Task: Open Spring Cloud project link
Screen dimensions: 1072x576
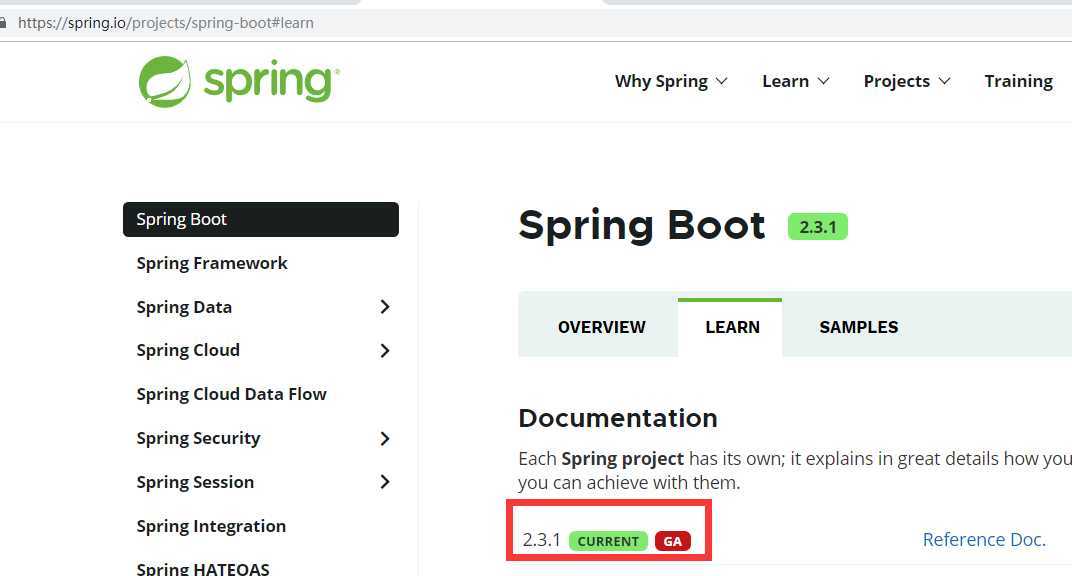Action: coord(188,350)
